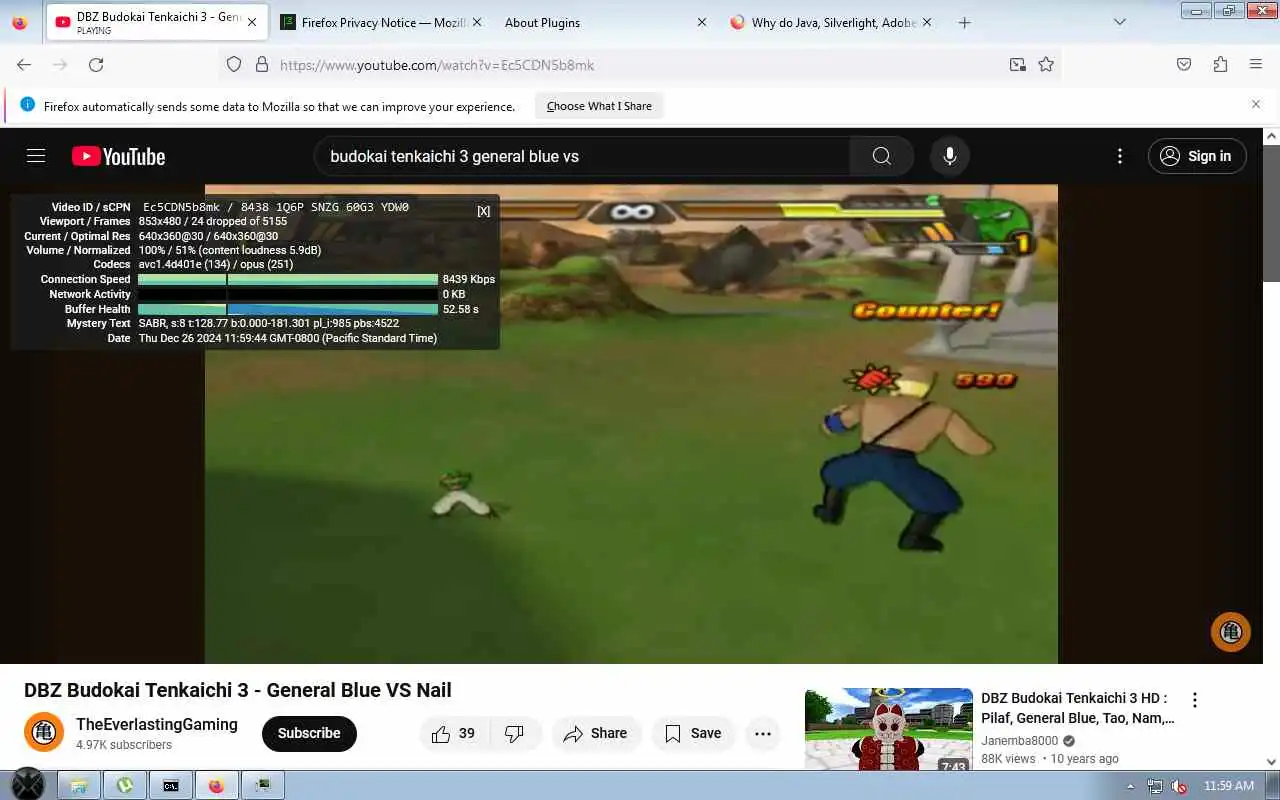Open options menu for the suggested video
The height and width of the screenshot is (800, 1280).
pyautogui.click(x=1194, y=700)
